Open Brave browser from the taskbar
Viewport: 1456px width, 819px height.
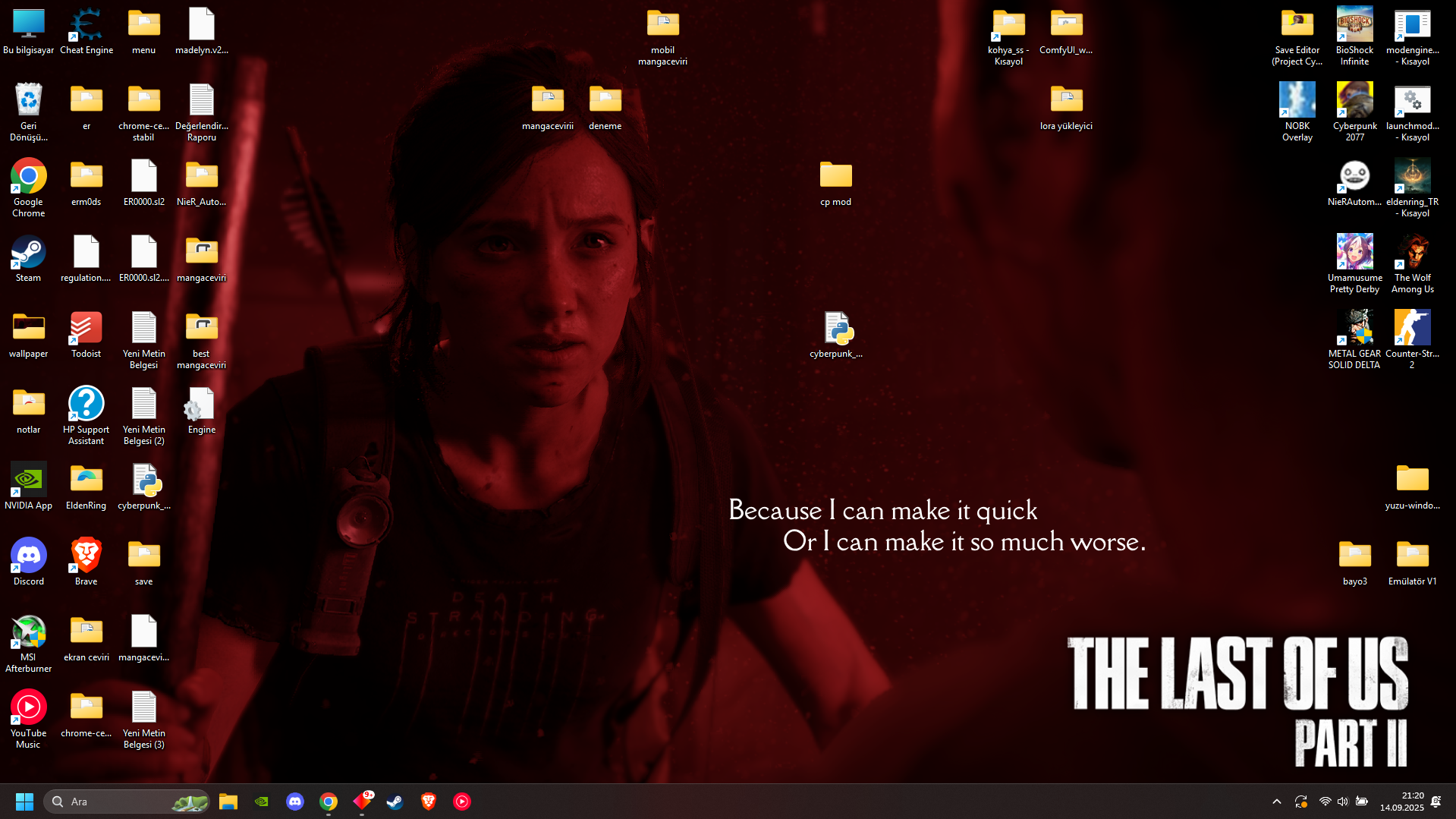[x=429, y=802]
